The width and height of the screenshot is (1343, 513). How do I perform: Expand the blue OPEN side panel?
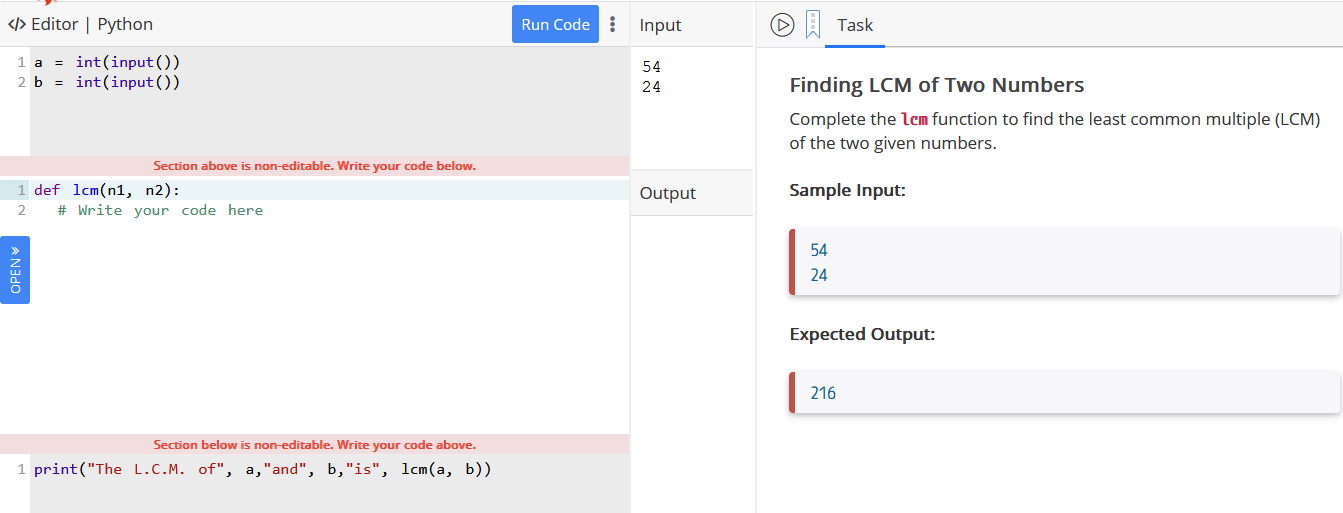[x=15, y=270]
